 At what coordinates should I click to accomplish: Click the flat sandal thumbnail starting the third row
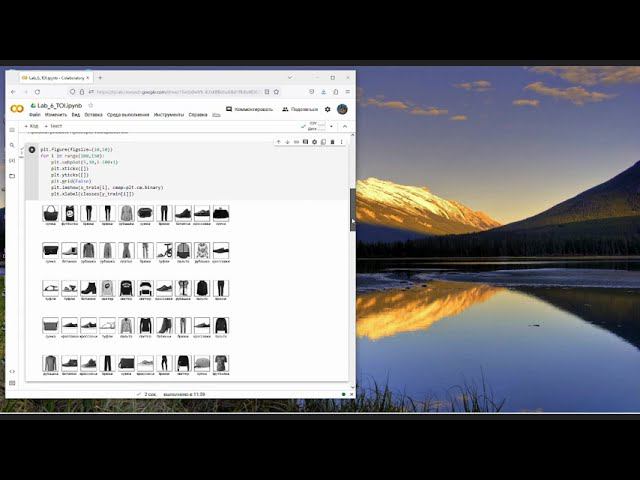point(51,288)
